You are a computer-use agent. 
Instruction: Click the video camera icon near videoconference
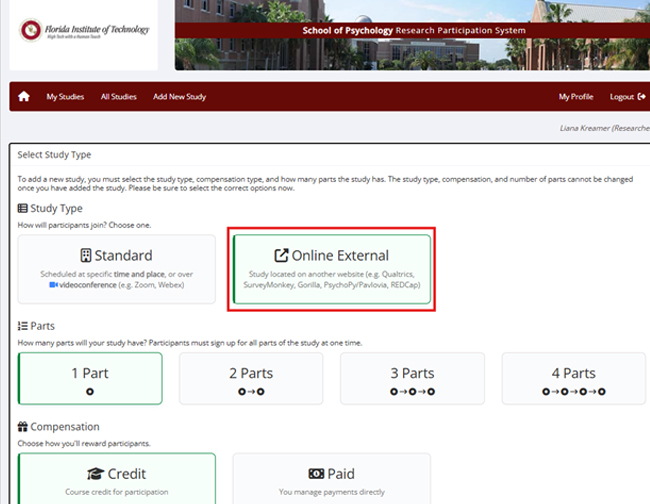coord(53,285)
